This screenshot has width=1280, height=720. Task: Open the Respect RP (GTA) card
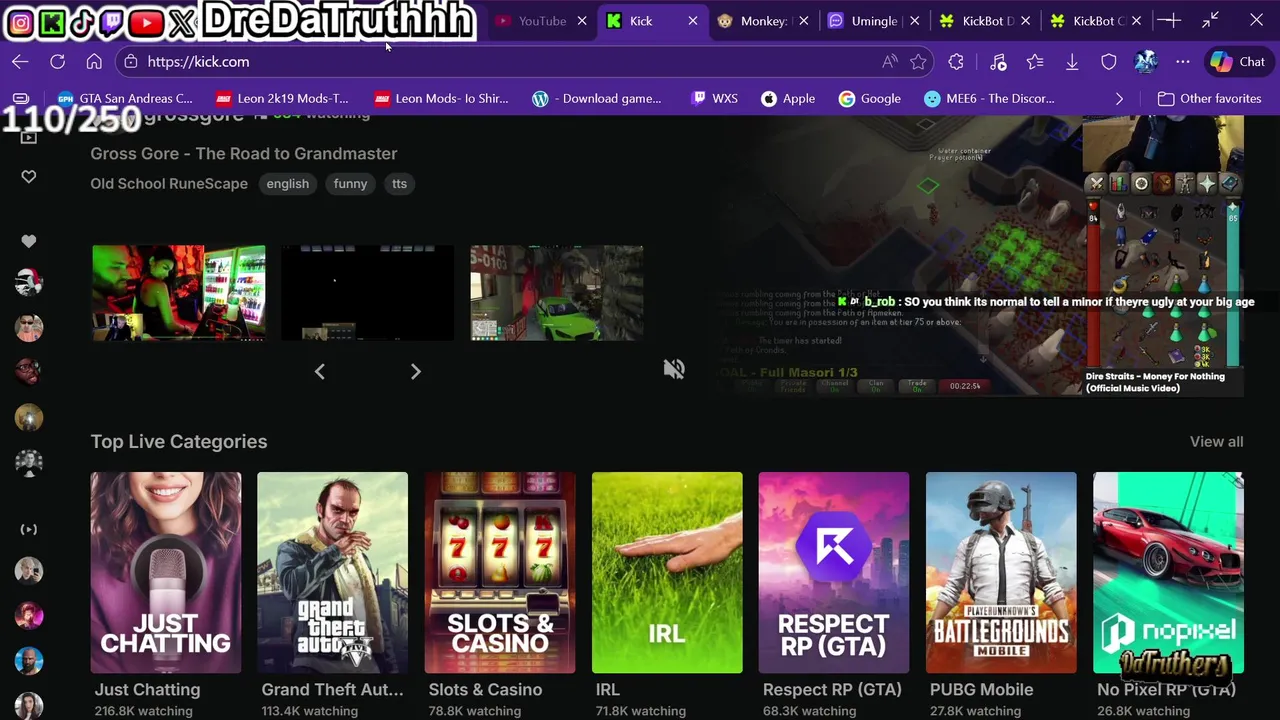click(x=834, y=572)
